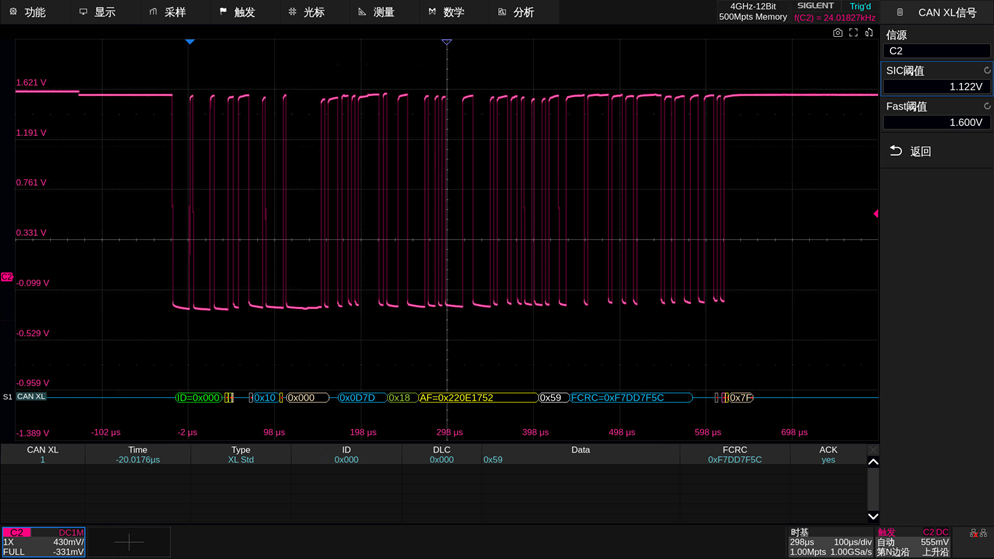This screenshot has width=994, height=559.
Task: Click the decoded ID=0x000 field
Action: tap(198, 397)
